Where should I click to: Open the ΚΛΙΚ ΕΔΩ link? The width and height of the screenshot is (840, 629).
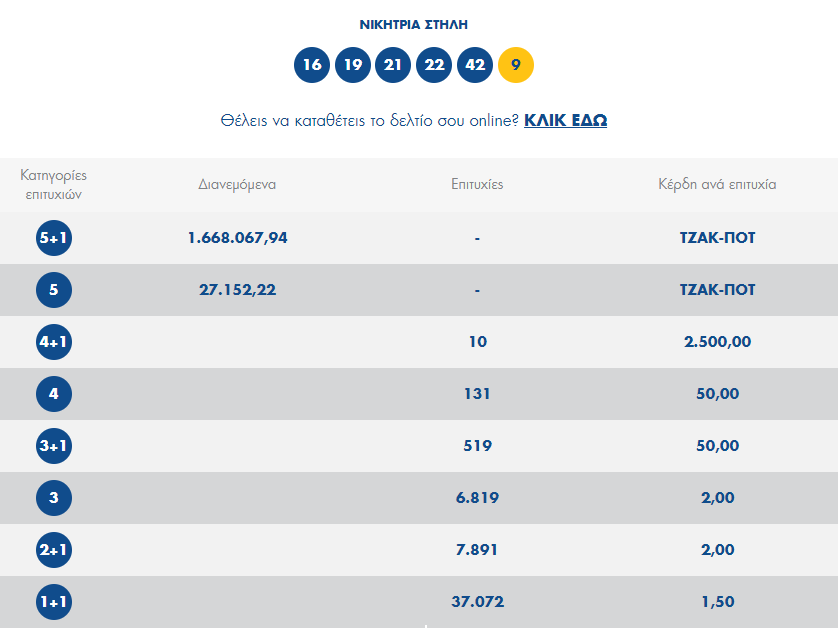pyautogui.click(x=565, y=120)
